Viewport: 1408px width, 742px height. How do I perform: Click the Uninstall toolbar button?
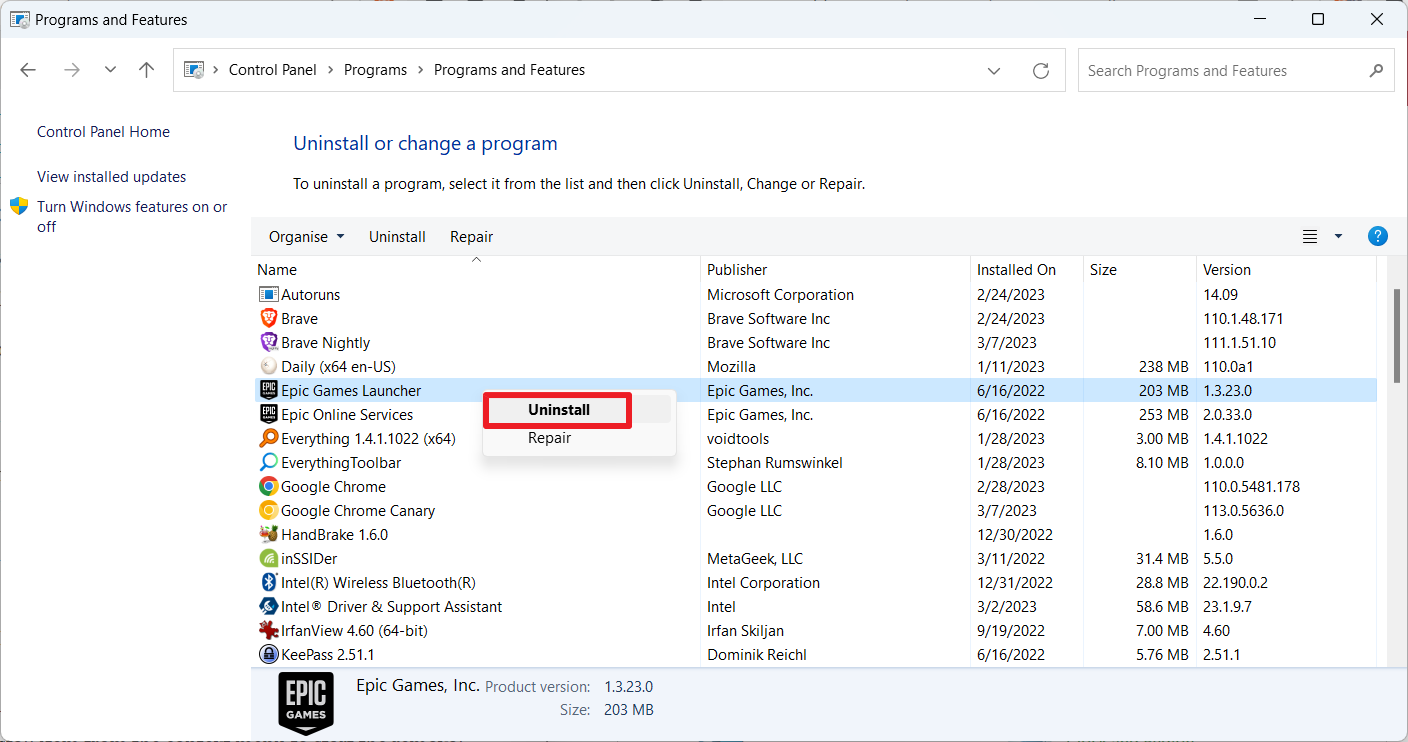pyautogui.click(x=397, y=237)
